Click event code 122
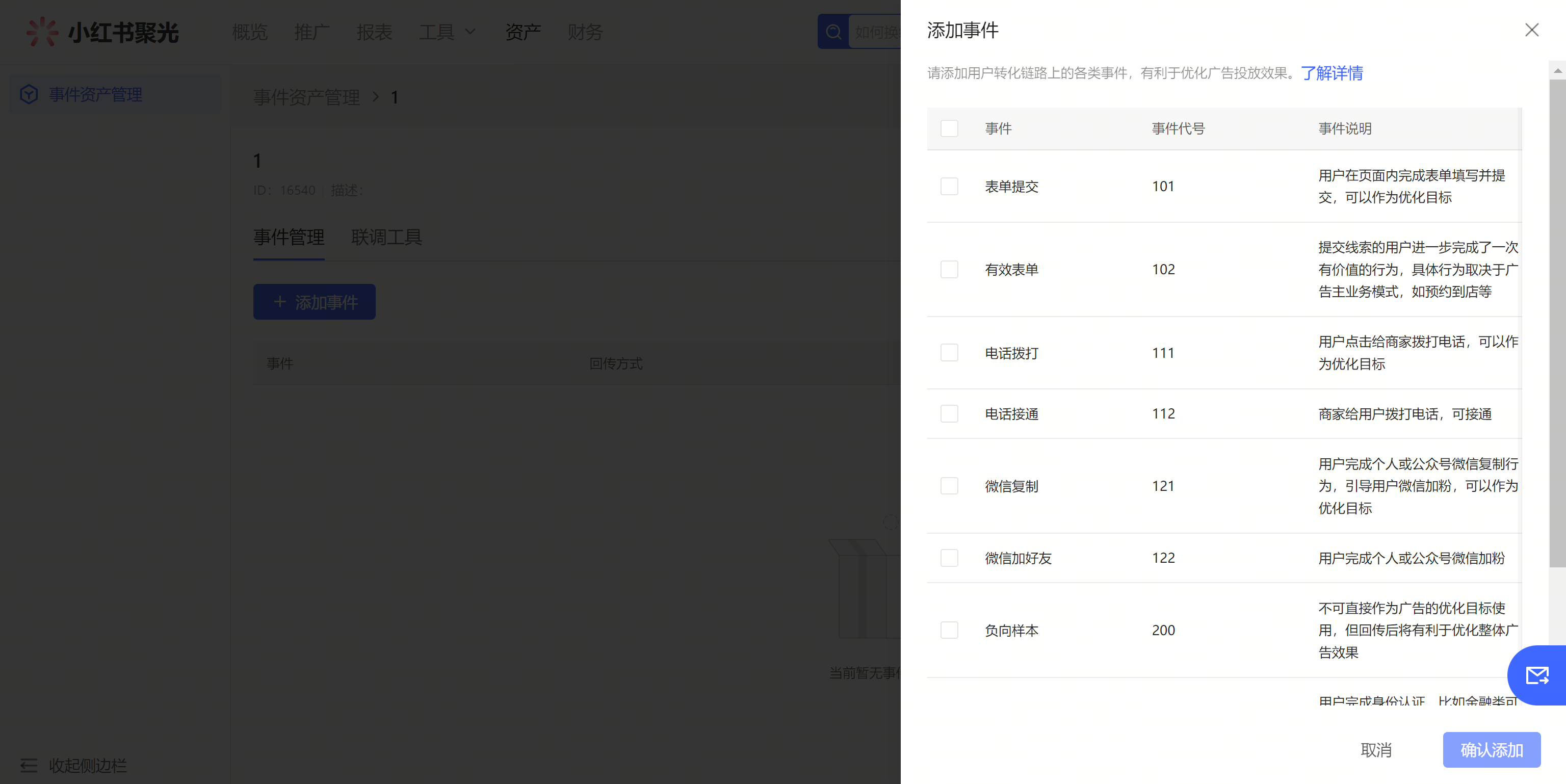This screenshot has width=1566, height=784. tap(1163, 558)
